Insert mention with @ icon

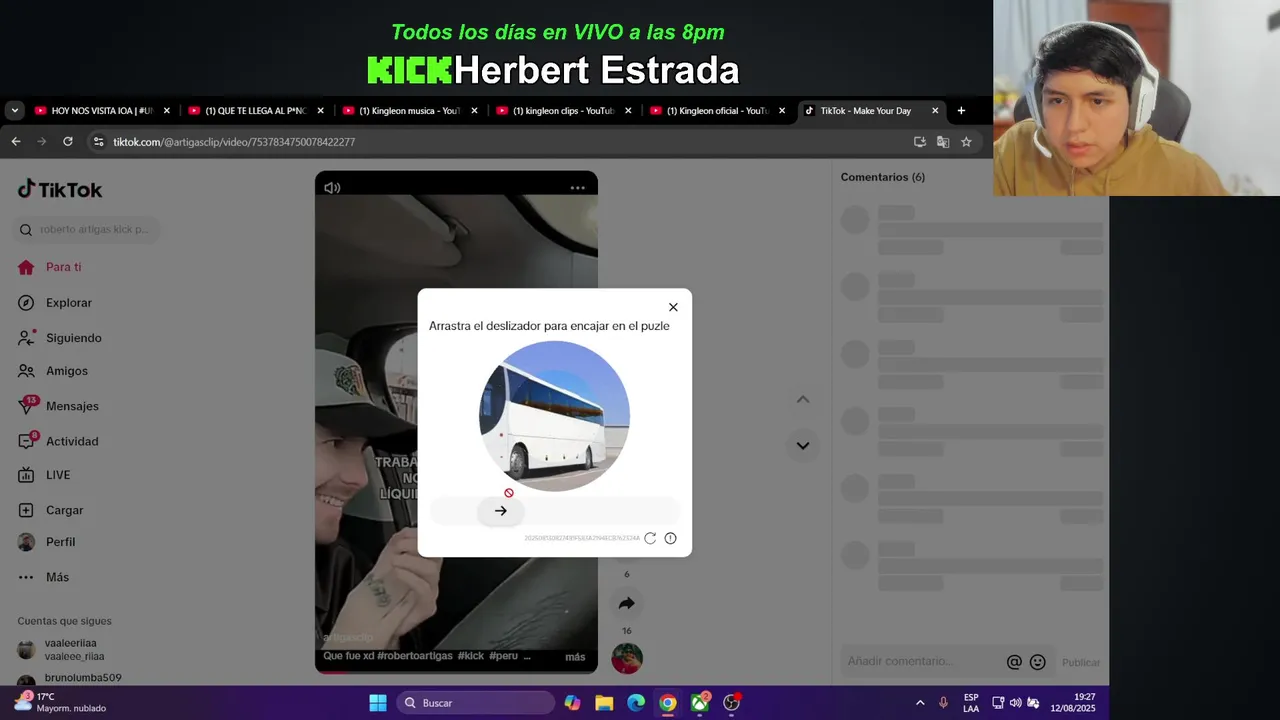click(x=1014, y=662)
